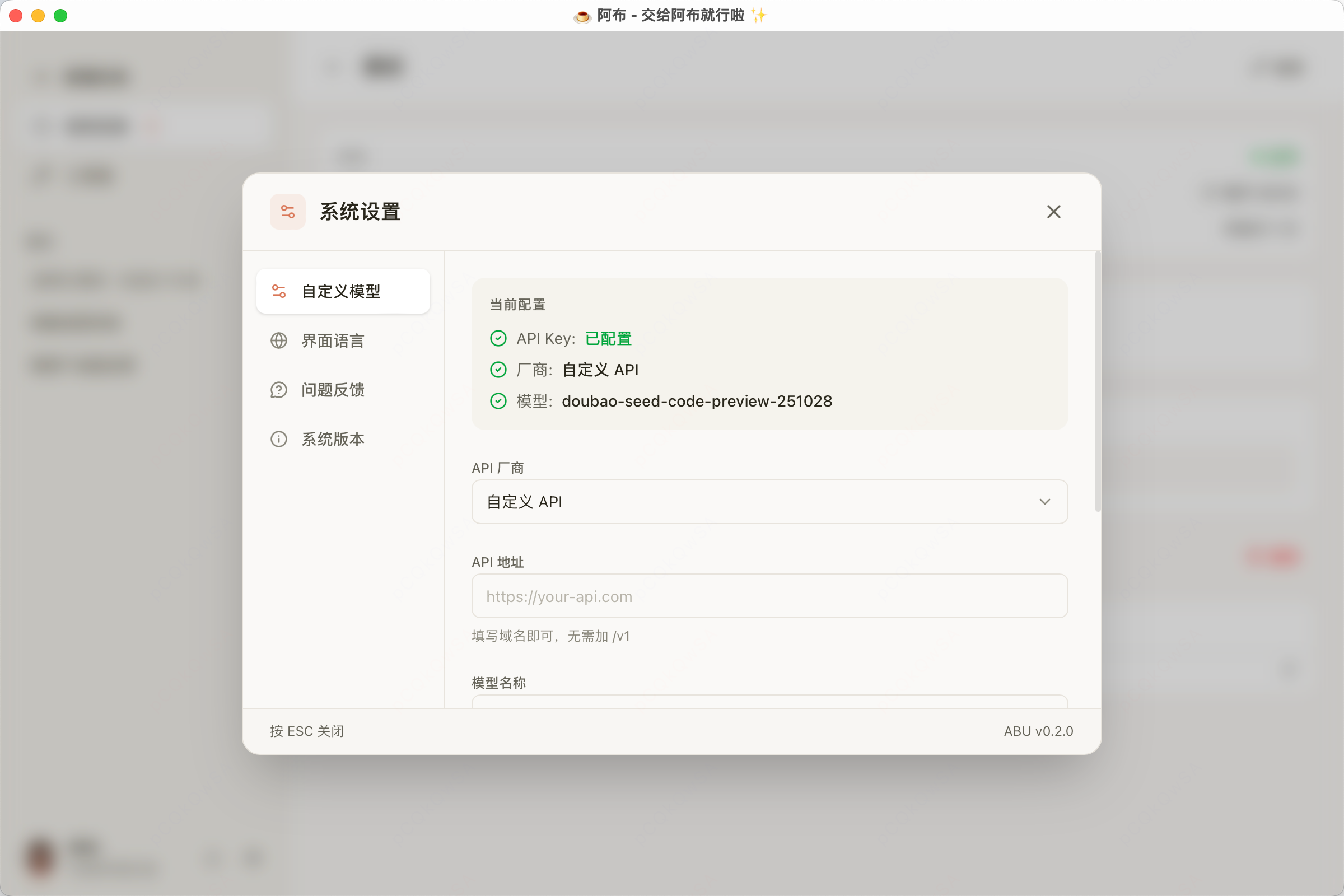The image size is (1344, 896).
Task: Click the API 地址 input field
Action: (x=768, y=596)
